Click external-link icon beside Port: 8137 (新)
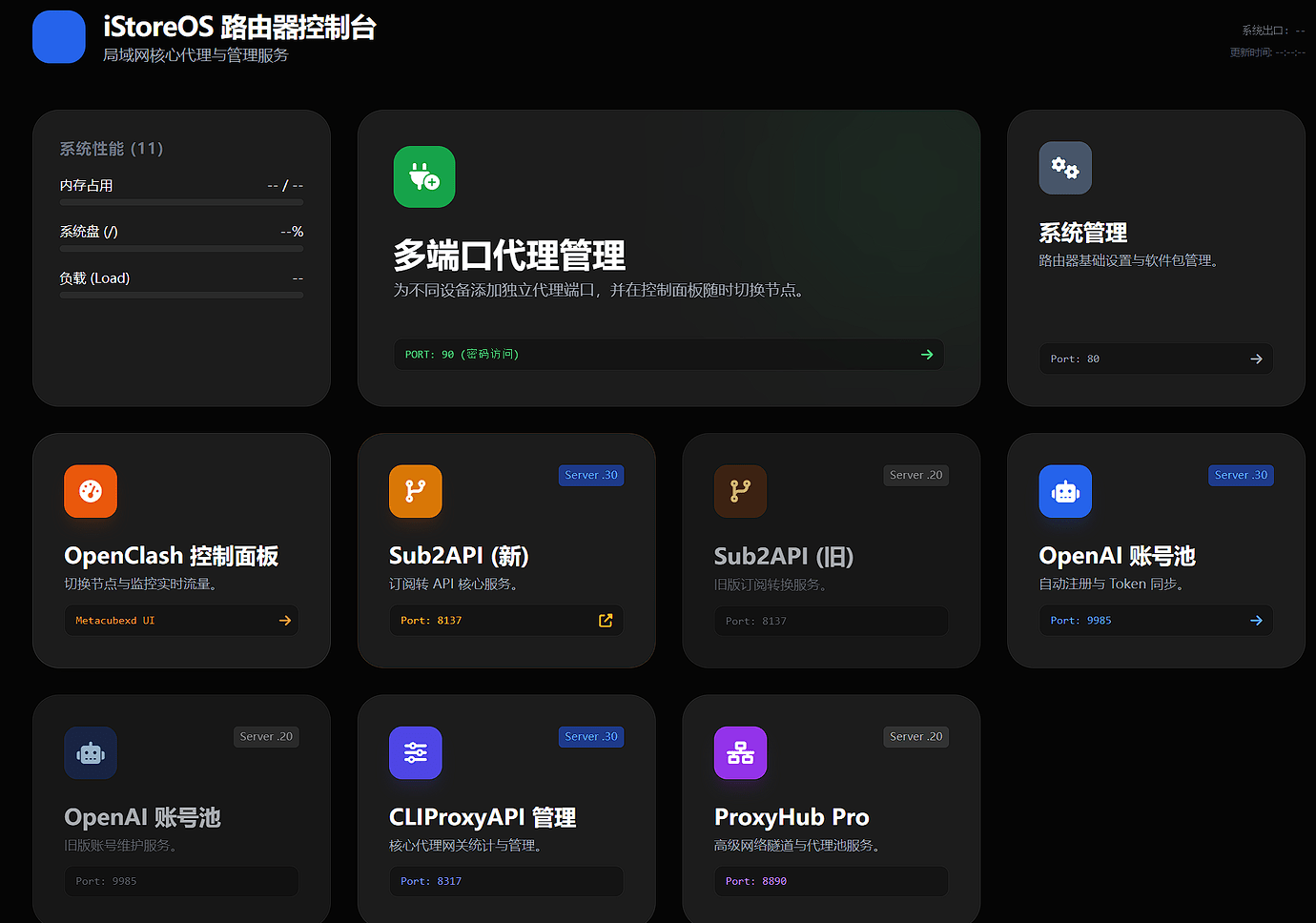Viewport: 1316px width, 923px height. (x=606, y=620)
